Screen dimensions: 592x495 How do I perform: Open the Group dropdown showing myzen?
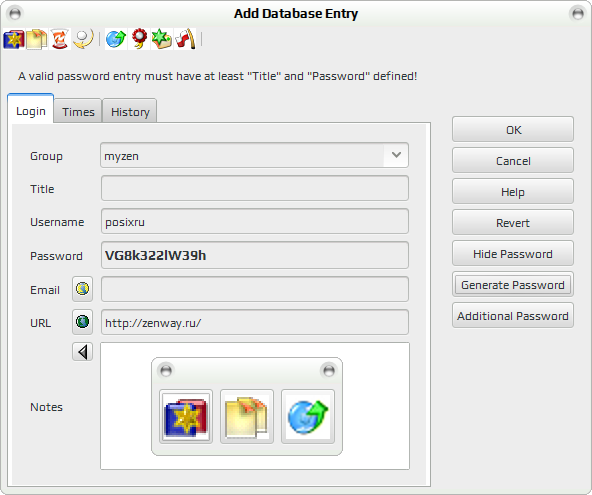click(254, 155)
